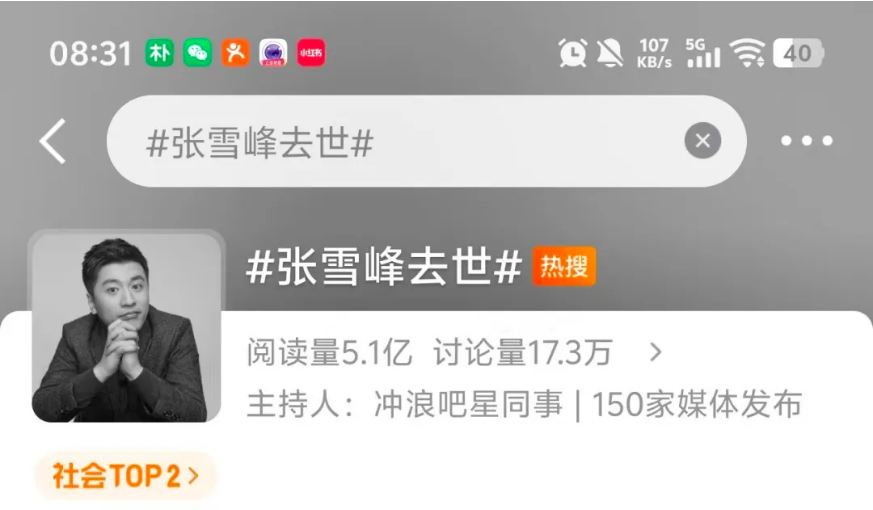Tap the battery indicator showing 40
Screen dimensions: 873x510
pos(798,53)
